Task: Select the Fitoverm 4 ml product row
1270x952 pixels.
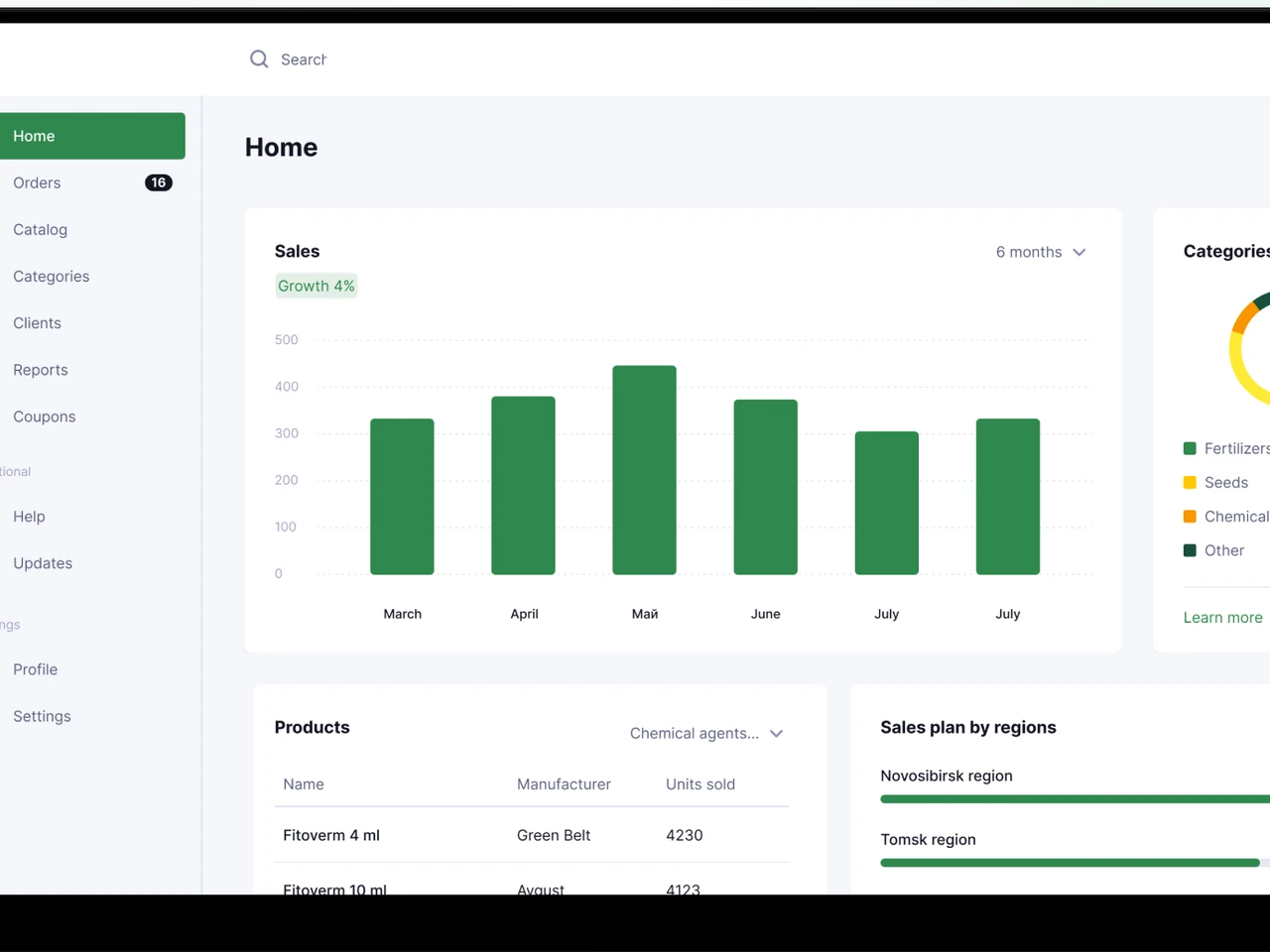Action: point(532,835)
